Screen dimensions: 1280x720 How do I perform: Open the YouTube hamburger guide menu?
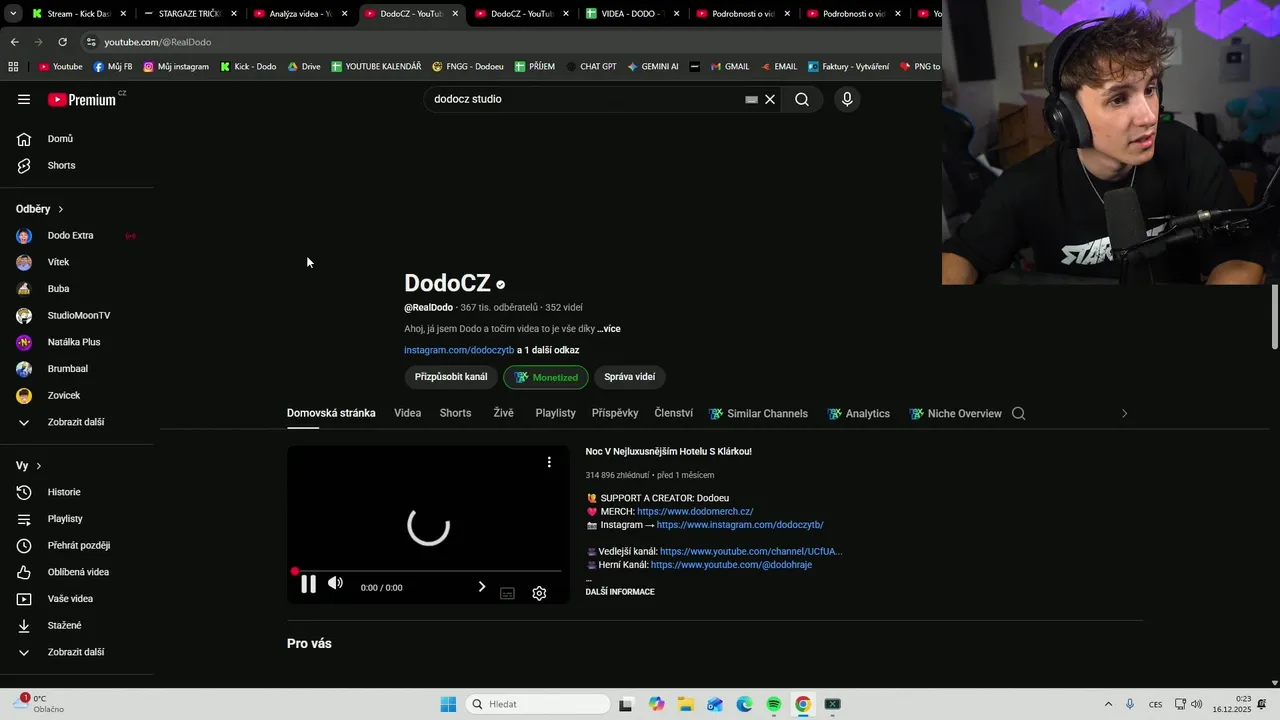click(x=24, y=99)
